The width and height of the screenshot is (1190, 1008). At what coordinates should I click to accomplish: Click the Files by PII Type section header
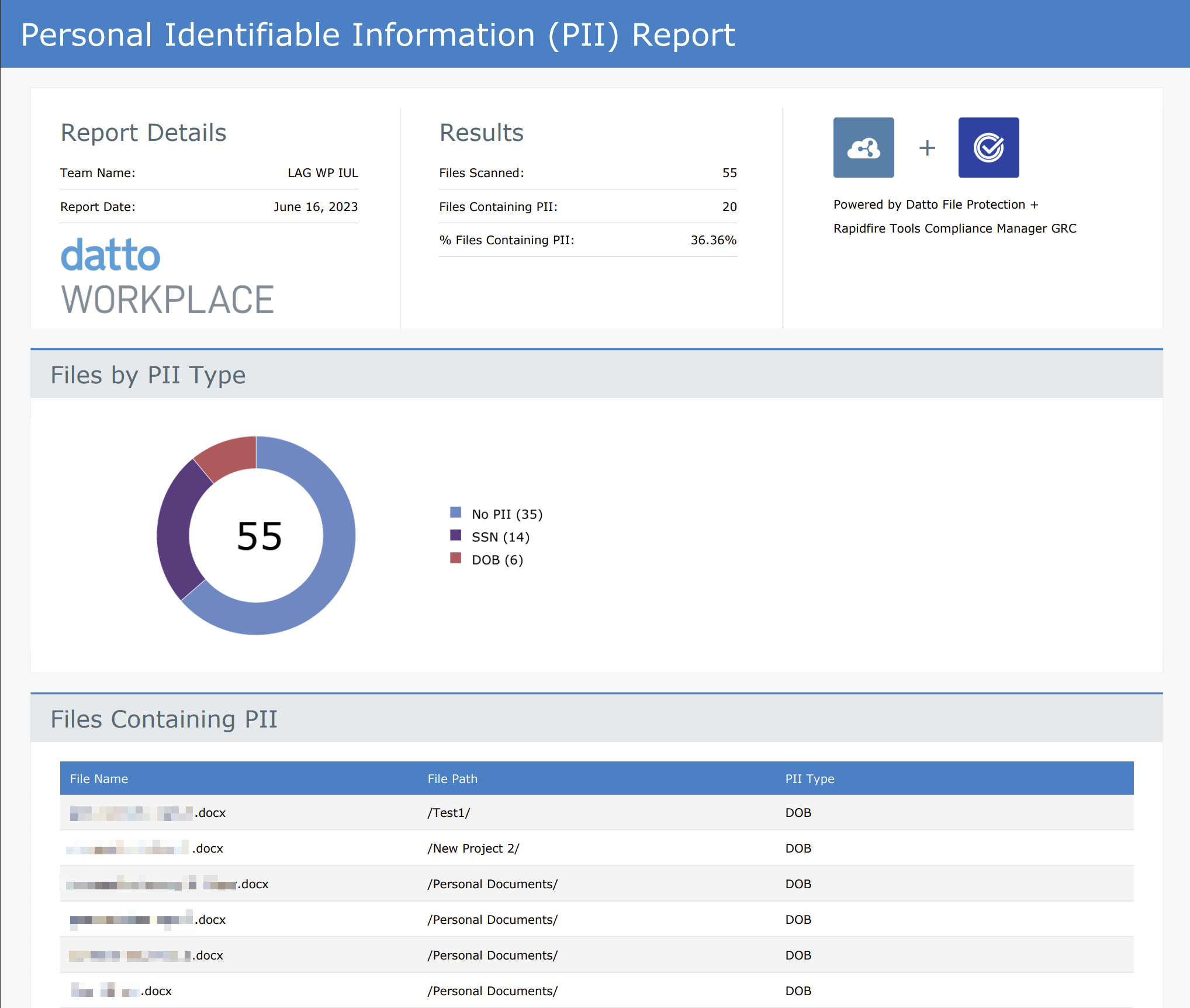[x=148, y=375]
